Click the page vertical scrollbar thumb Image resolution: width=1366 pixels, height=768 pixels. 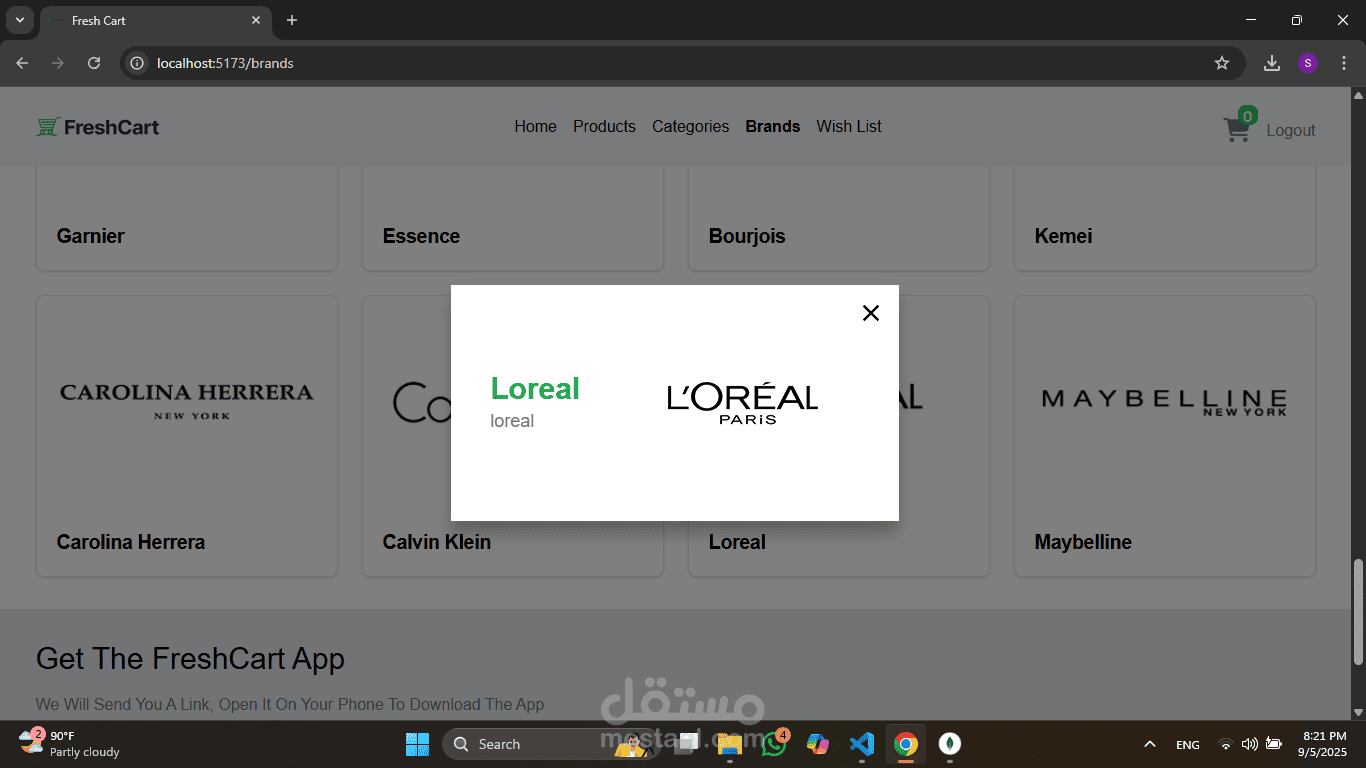(x=1358, y=611)
